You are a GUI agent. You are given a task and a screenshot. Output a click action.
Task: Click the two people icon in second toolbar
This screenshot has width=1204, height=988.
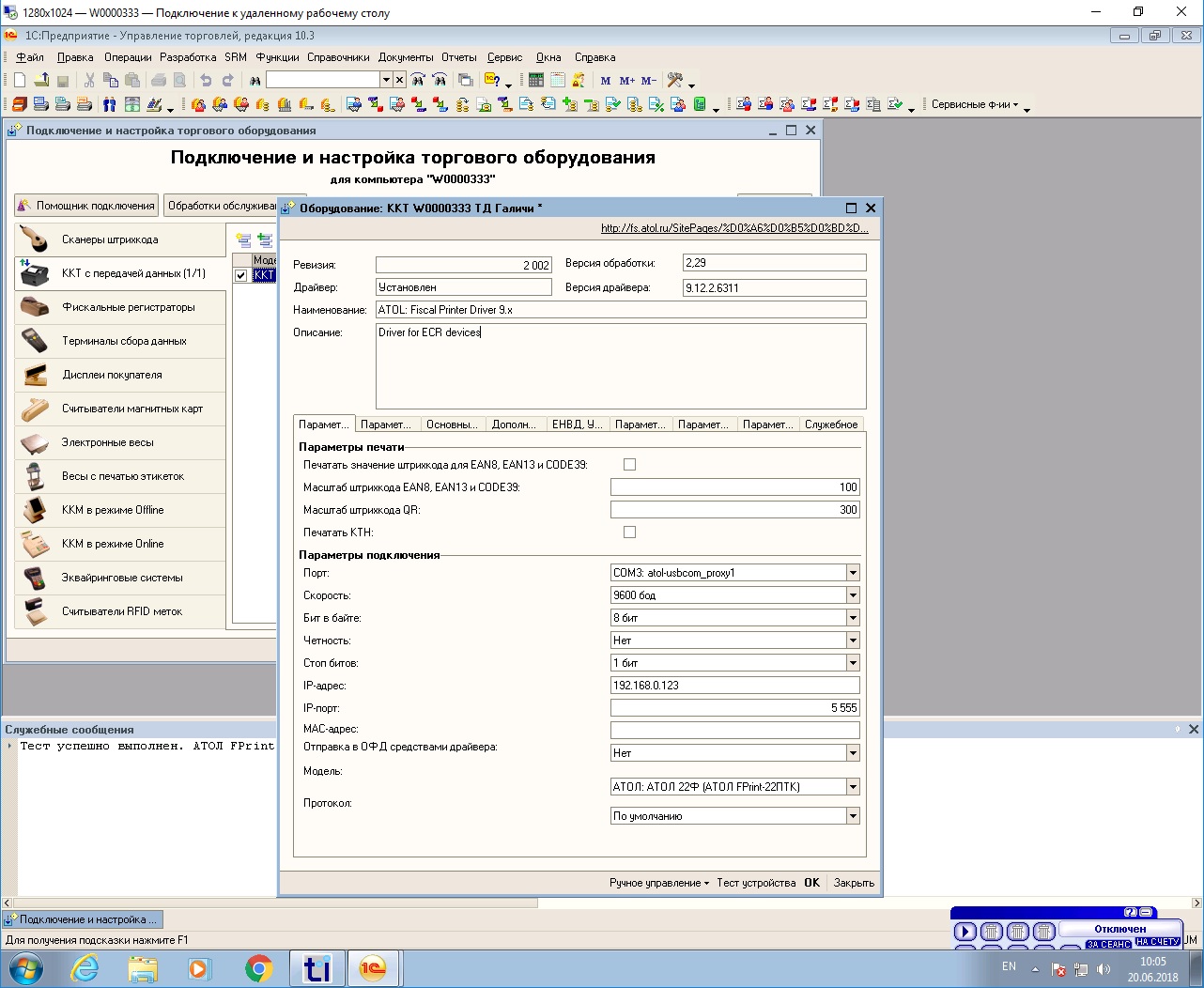110,104
